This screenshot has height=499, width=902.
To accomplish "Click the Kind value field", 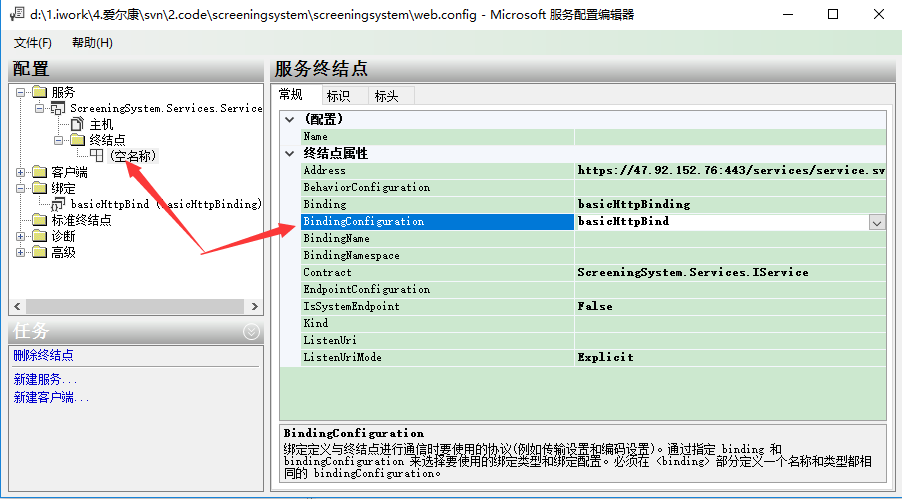I will pos(730,323).
